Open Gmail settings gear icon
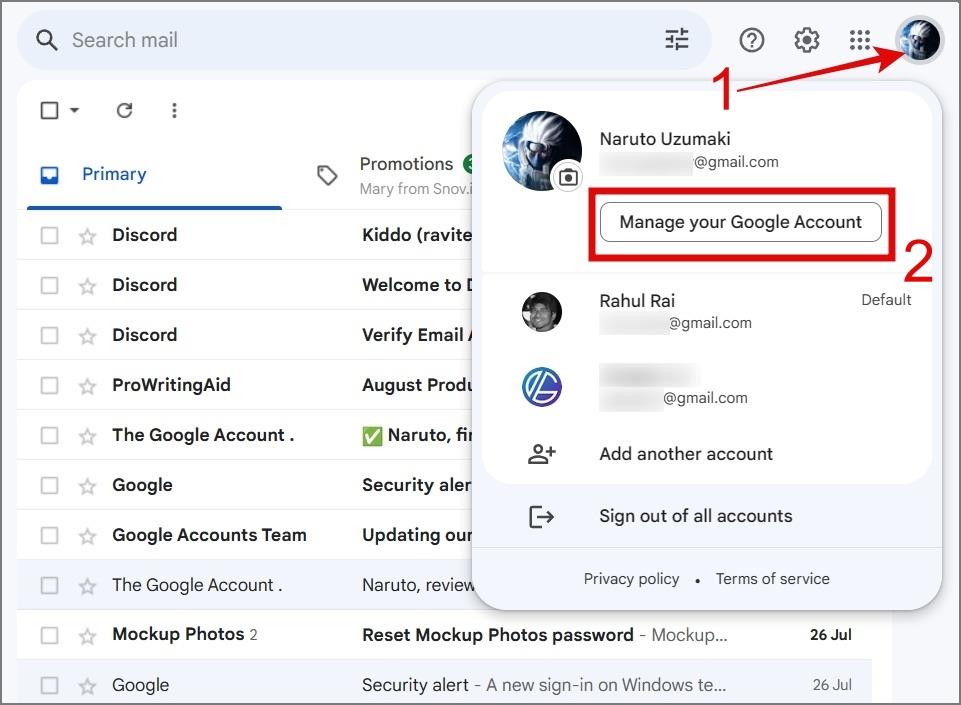The width and height of the screenshot is (961, 705). [x=807, y=40]
